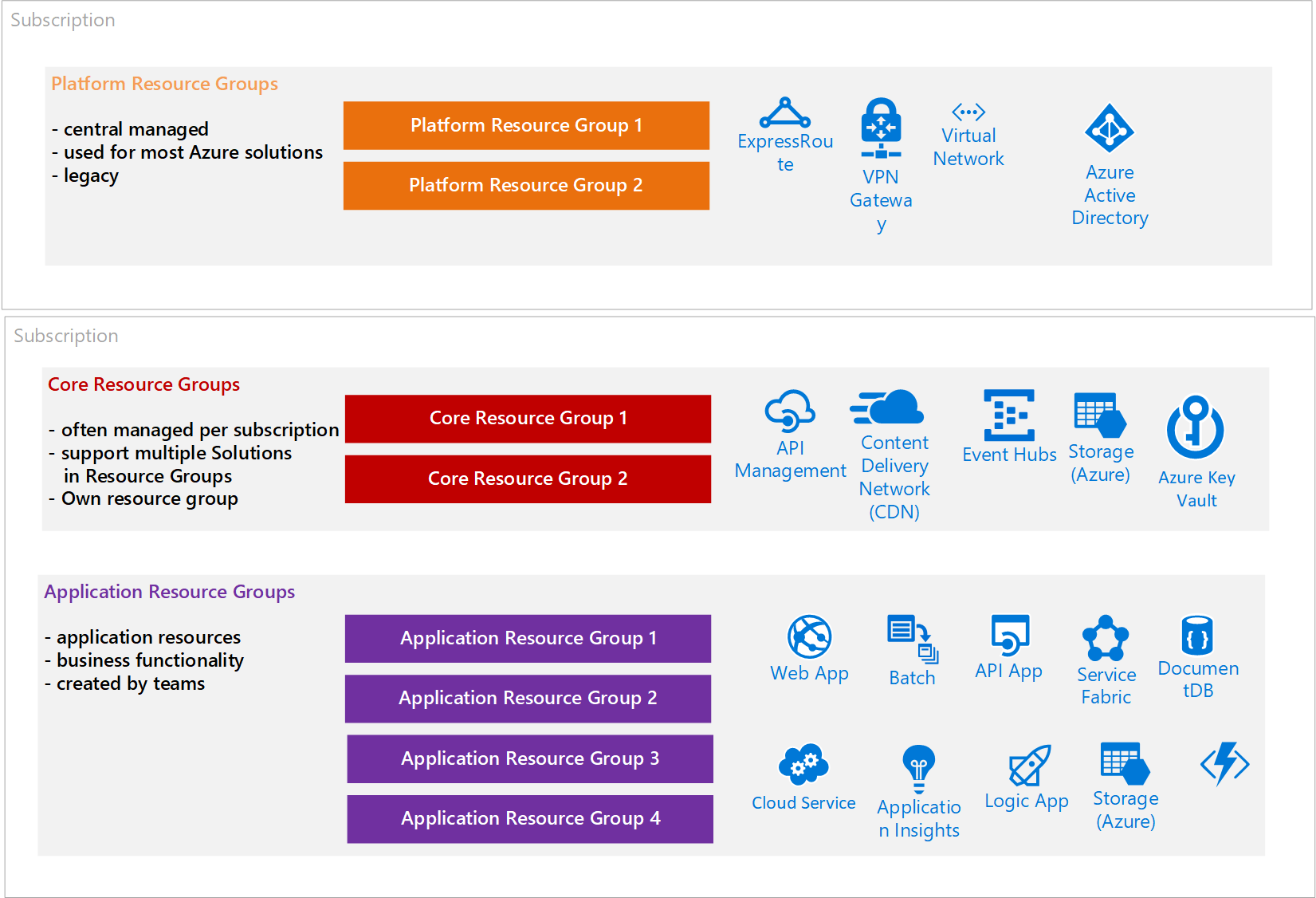Click the Logic App icon
This screenshot has height=898, width=1316.
[x=1030, y=766]
